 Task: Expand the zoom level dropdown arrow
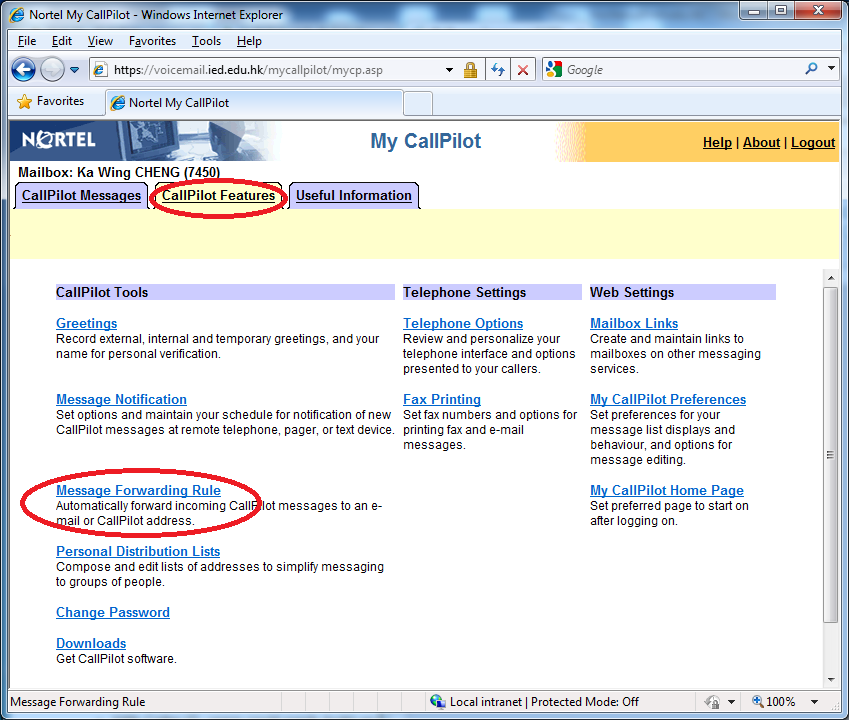(x=814, y=702)
